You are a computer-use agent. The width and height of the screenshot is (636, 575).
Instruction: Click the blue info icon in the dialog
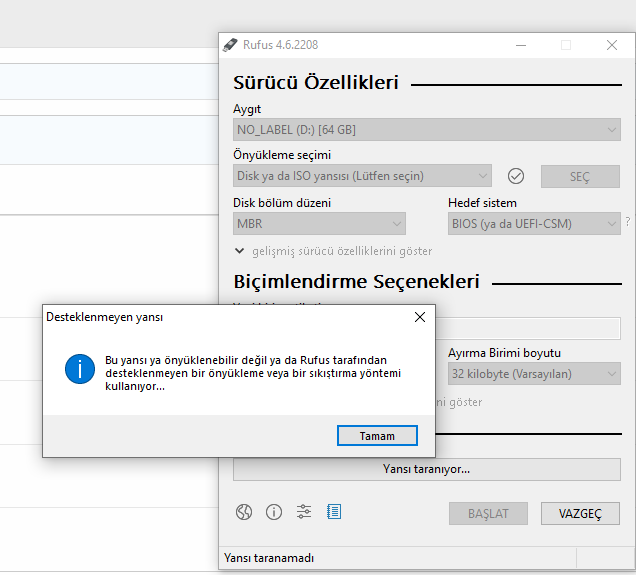click(80, 369)
